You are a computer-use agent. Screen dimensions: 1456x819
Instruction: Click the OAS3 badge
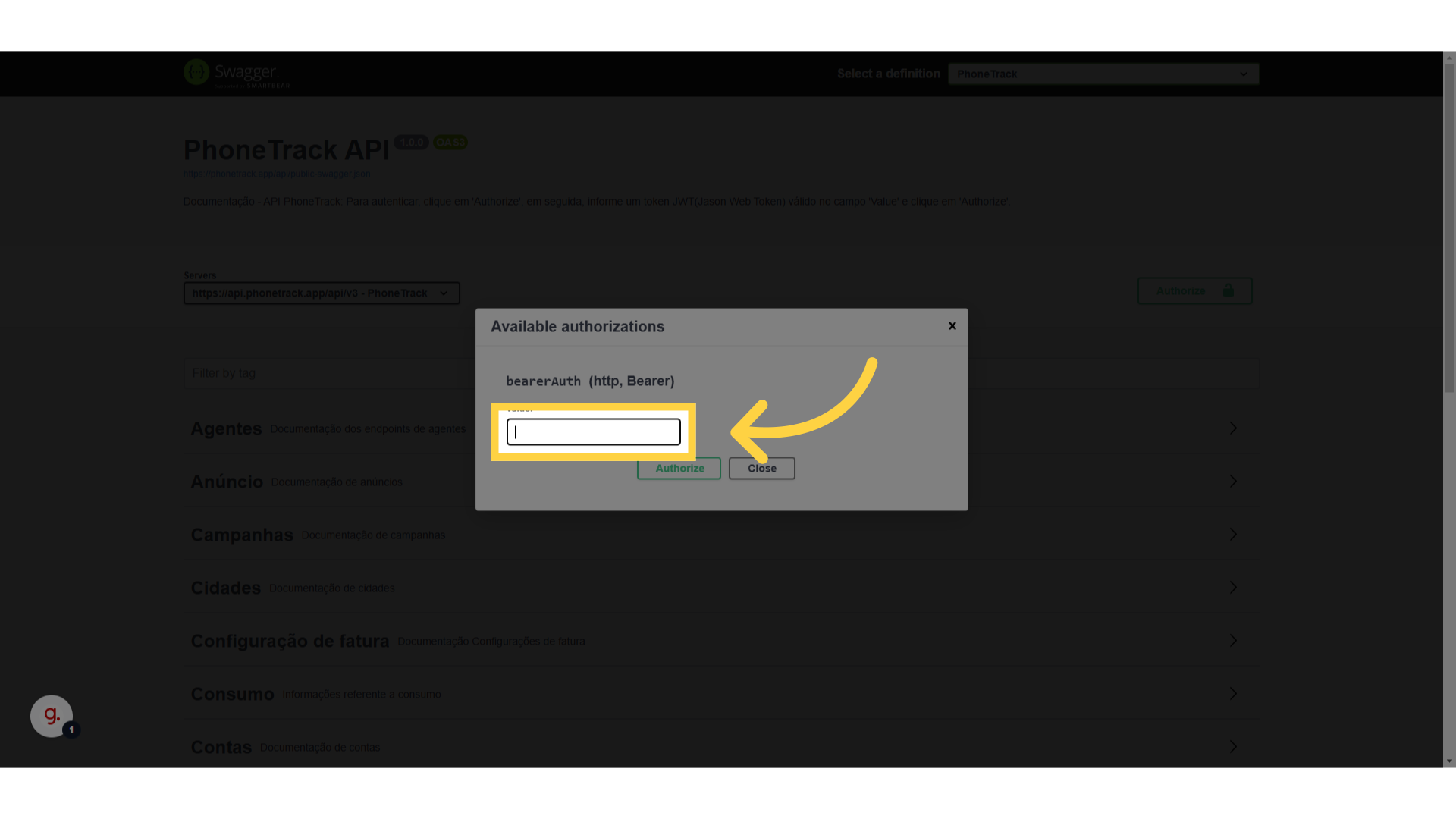tap(450, 143)
